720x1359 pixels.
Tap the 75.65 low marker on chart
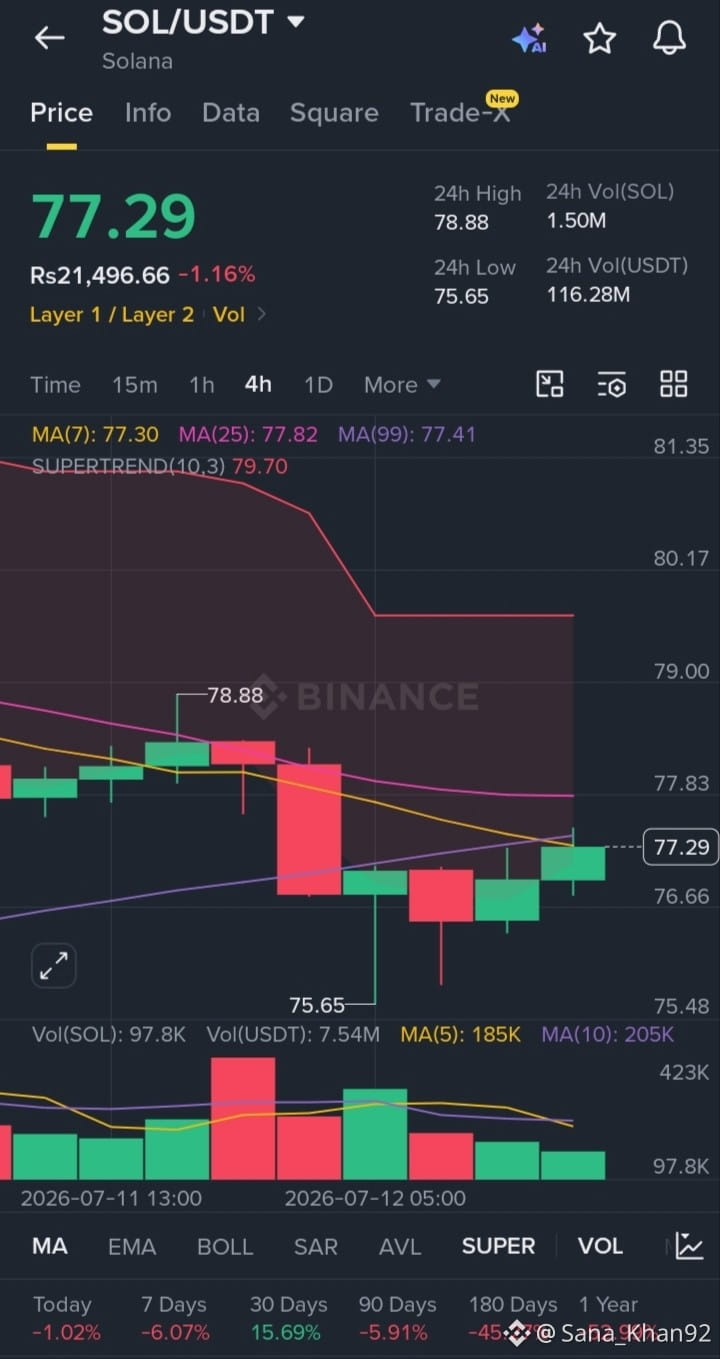(317, 1005)
